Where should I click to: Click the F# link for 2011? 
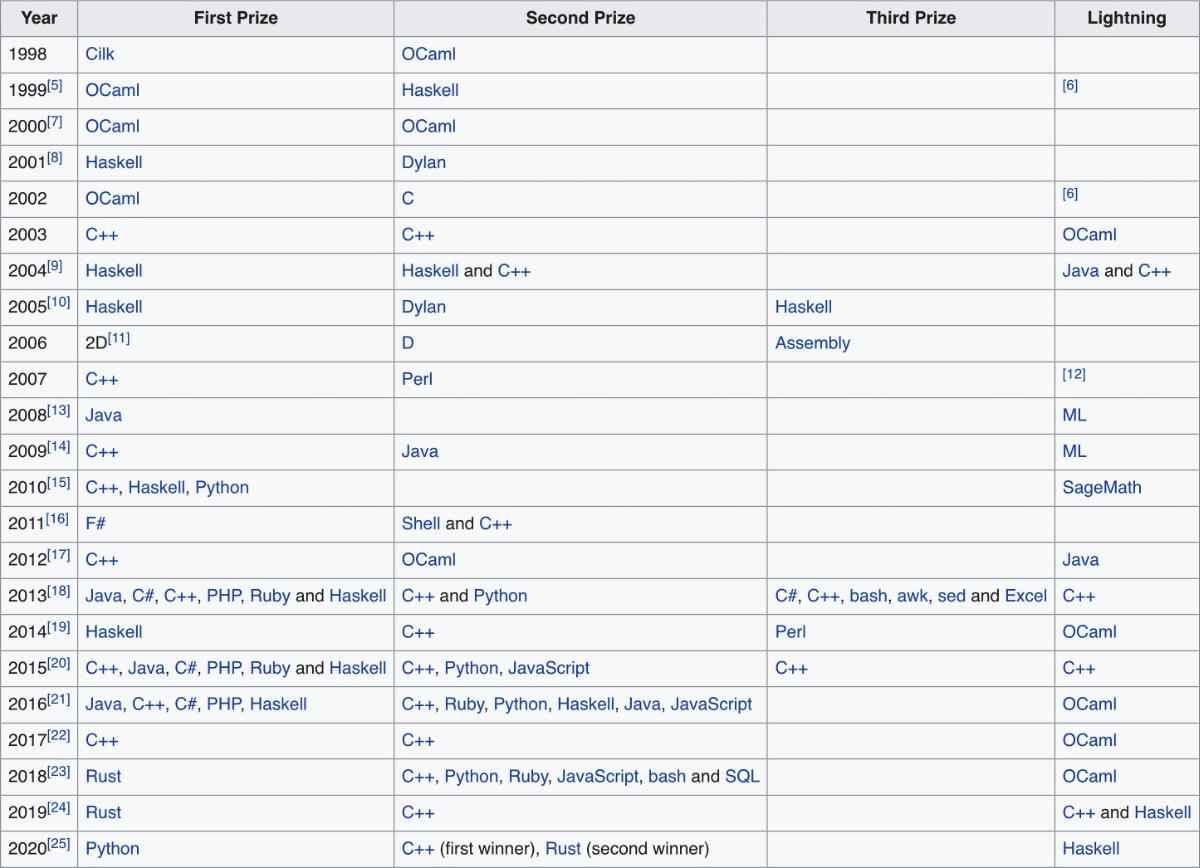point(96,523)
